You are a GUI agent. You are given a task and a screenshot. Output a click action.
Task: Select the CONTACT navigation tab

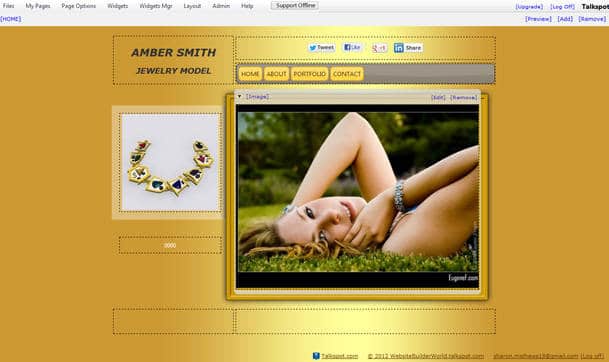click(x=347, y=74)
